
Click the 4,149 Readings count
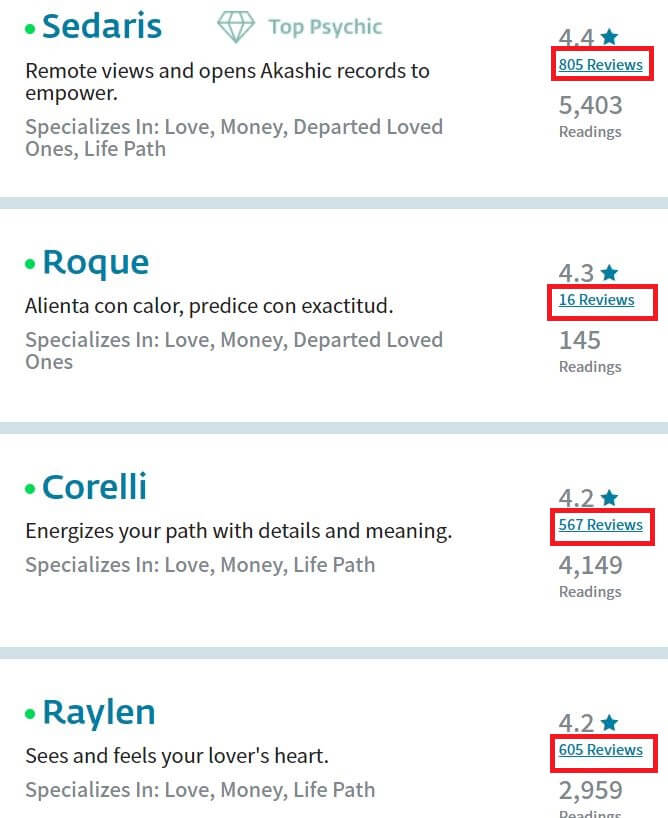[590, 577]
